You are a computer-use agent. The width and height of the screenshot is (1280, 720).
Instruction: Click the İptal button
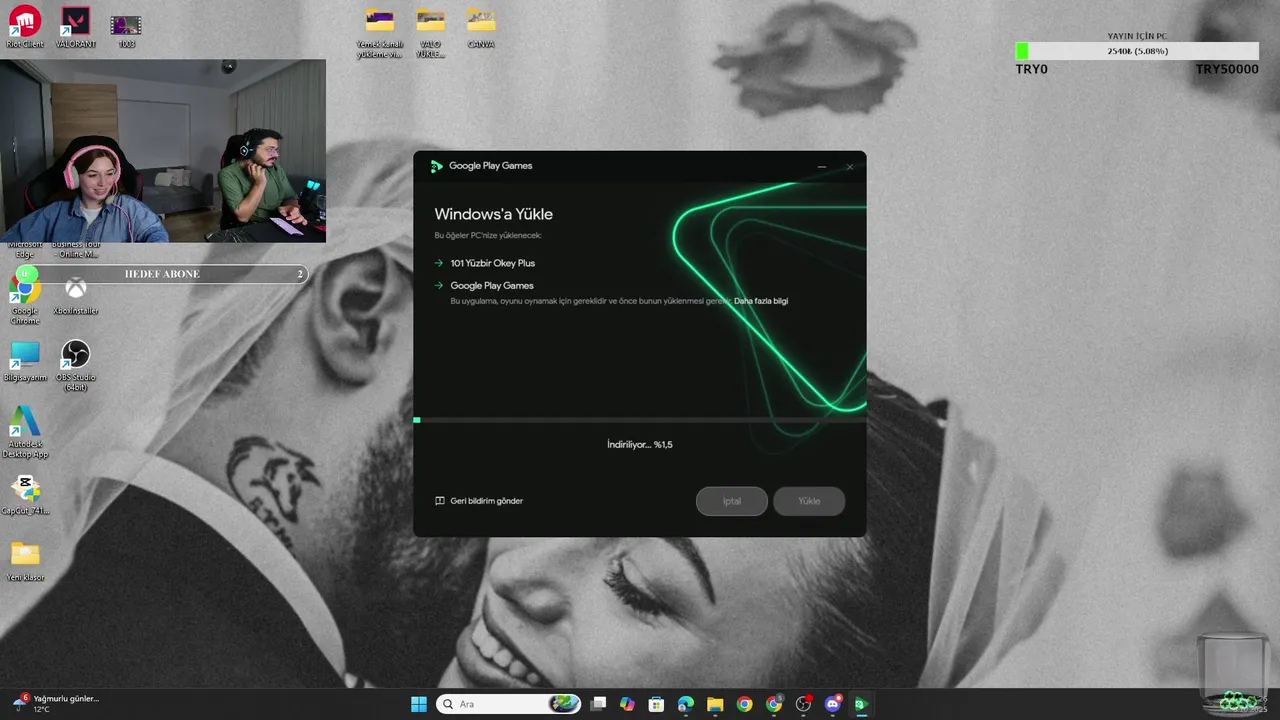pos(732,501)
